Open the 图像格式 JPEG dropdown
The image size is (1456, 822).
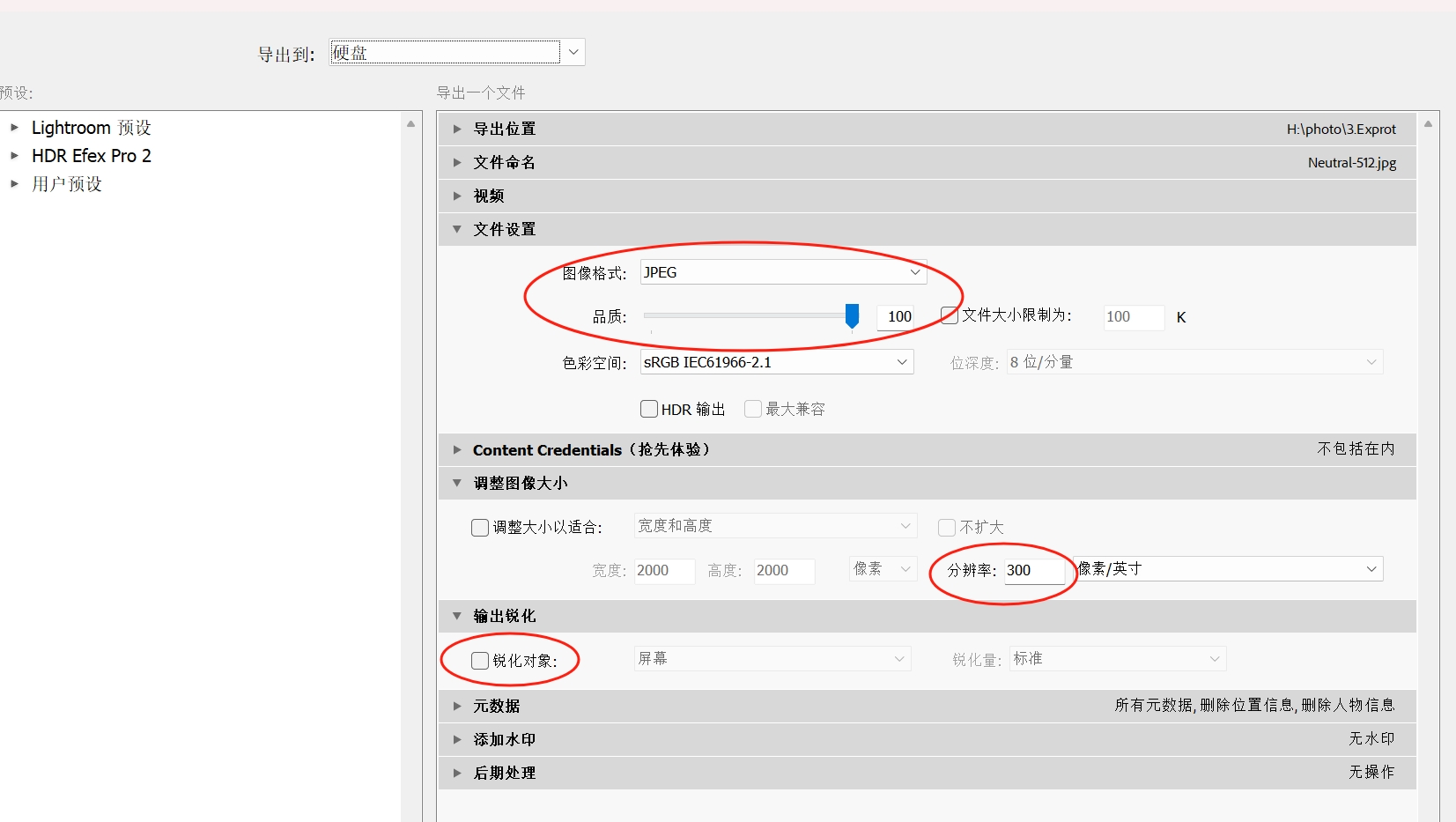[x=783, y=272]
